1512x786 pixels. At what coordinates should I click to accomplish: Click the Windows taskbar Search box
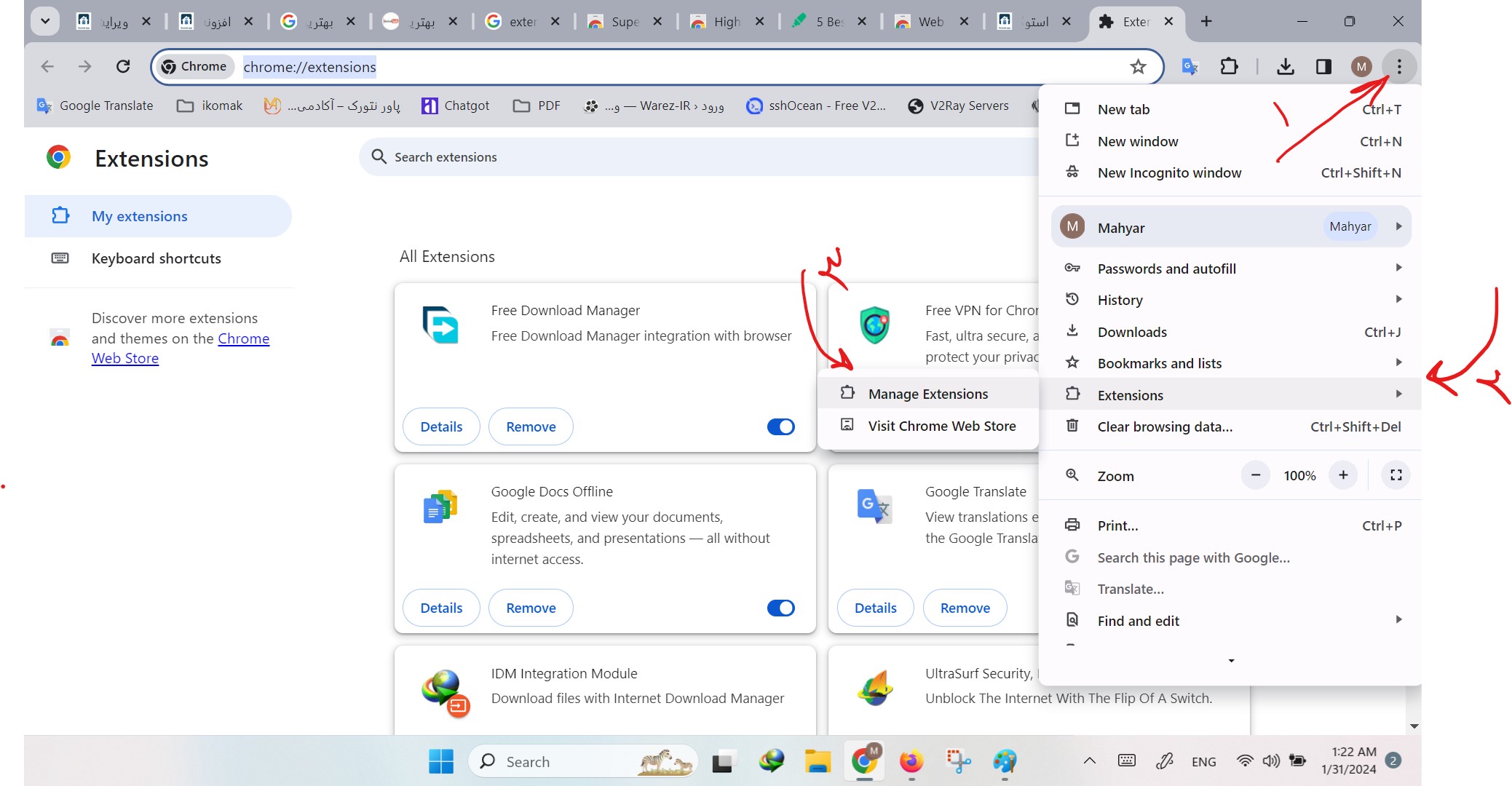pos(582,761)
